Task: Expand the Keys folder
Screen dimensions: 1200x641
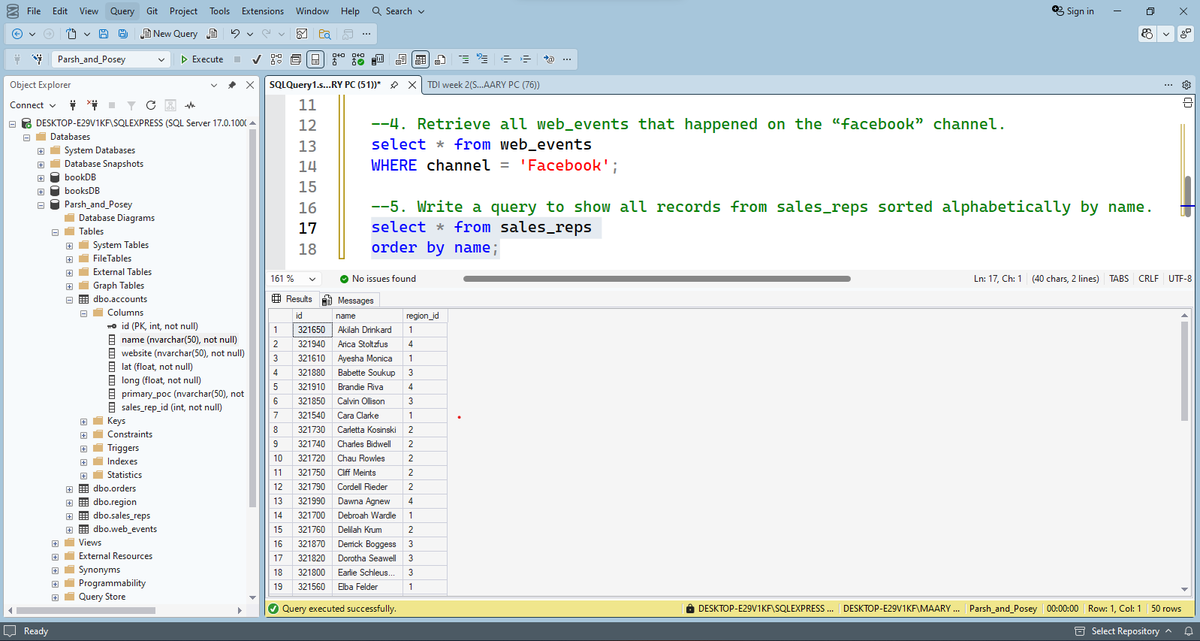Action: tap(84, 421)
